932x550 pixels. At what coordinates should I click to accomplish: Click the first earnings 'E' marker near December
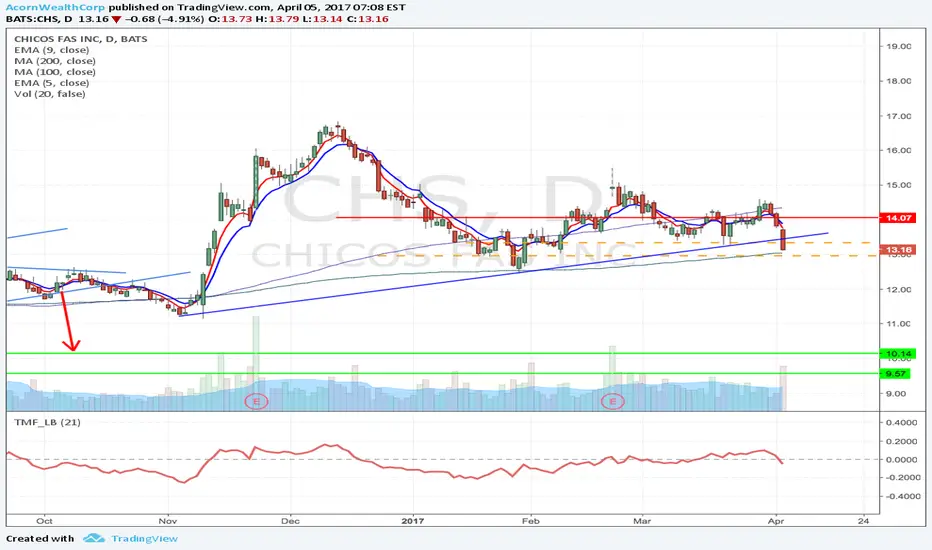click(x=256, y=402)
